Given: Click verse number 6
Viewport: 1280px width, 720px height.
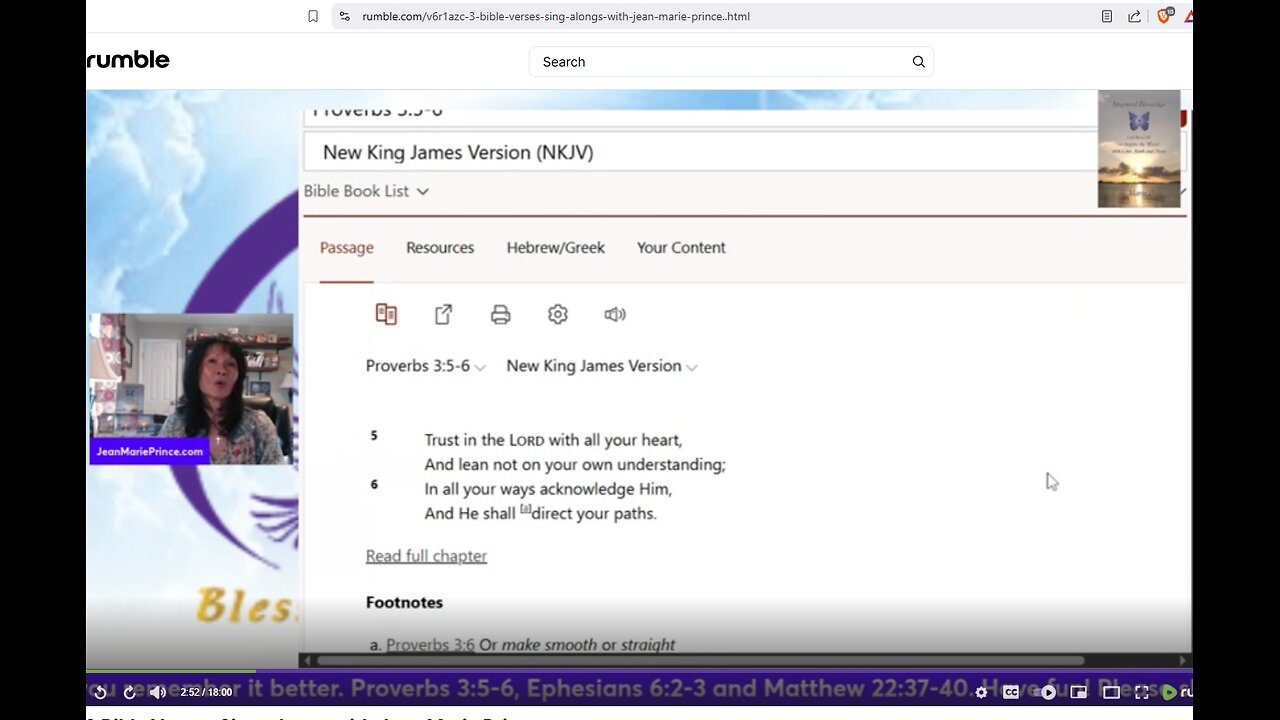Looking at the screenshot, I should [x=374, y=485].
